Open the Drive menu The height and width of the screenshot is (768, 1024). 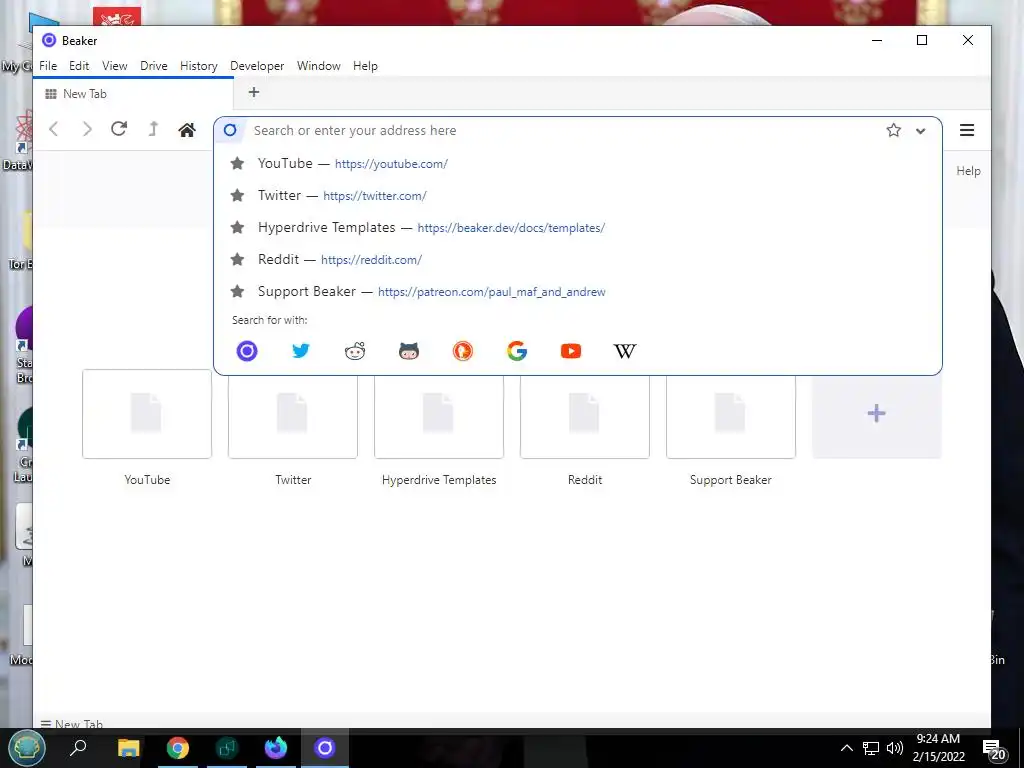tap(153, 66)
